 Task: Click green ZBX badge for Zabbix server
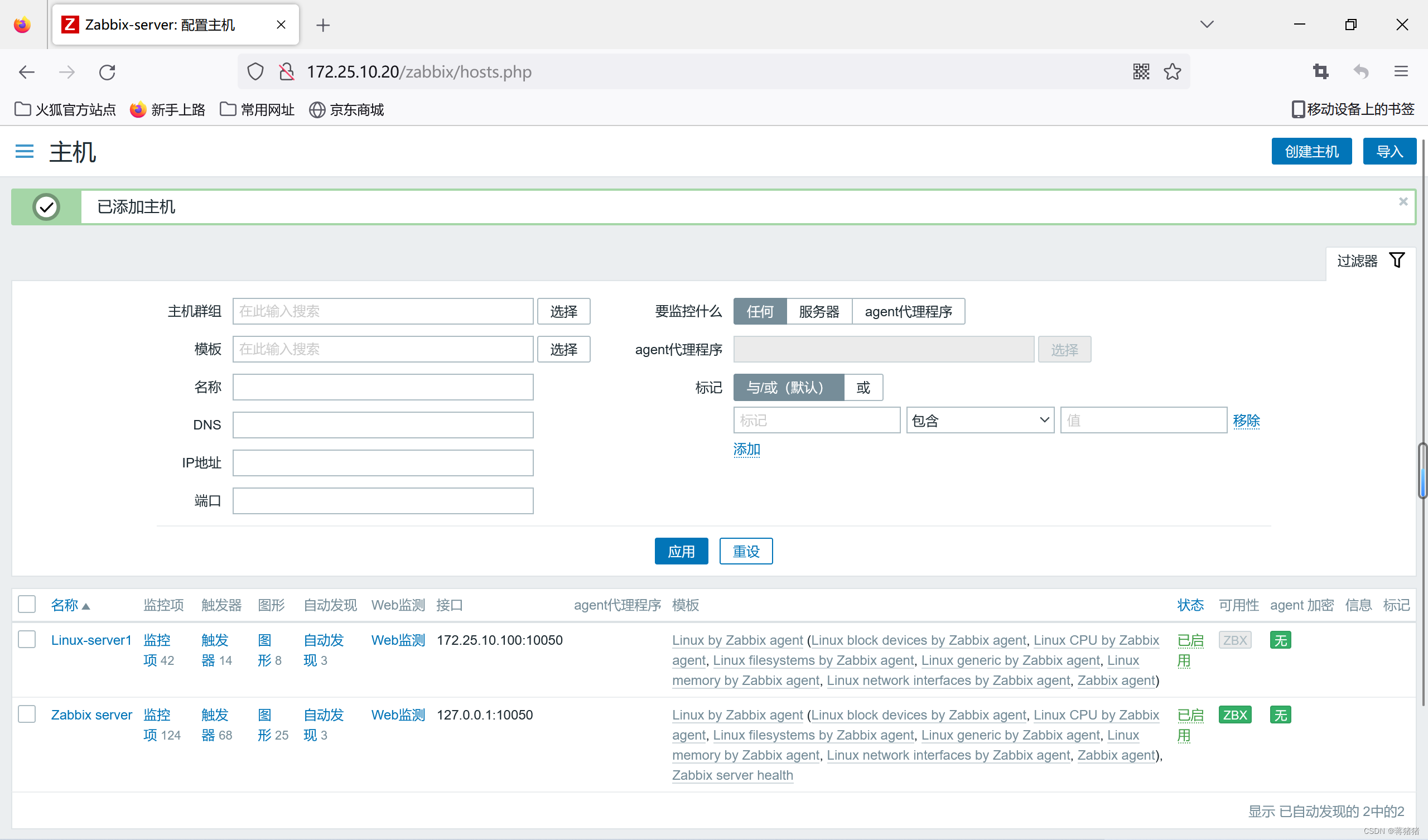click(x=1236, y=715)
